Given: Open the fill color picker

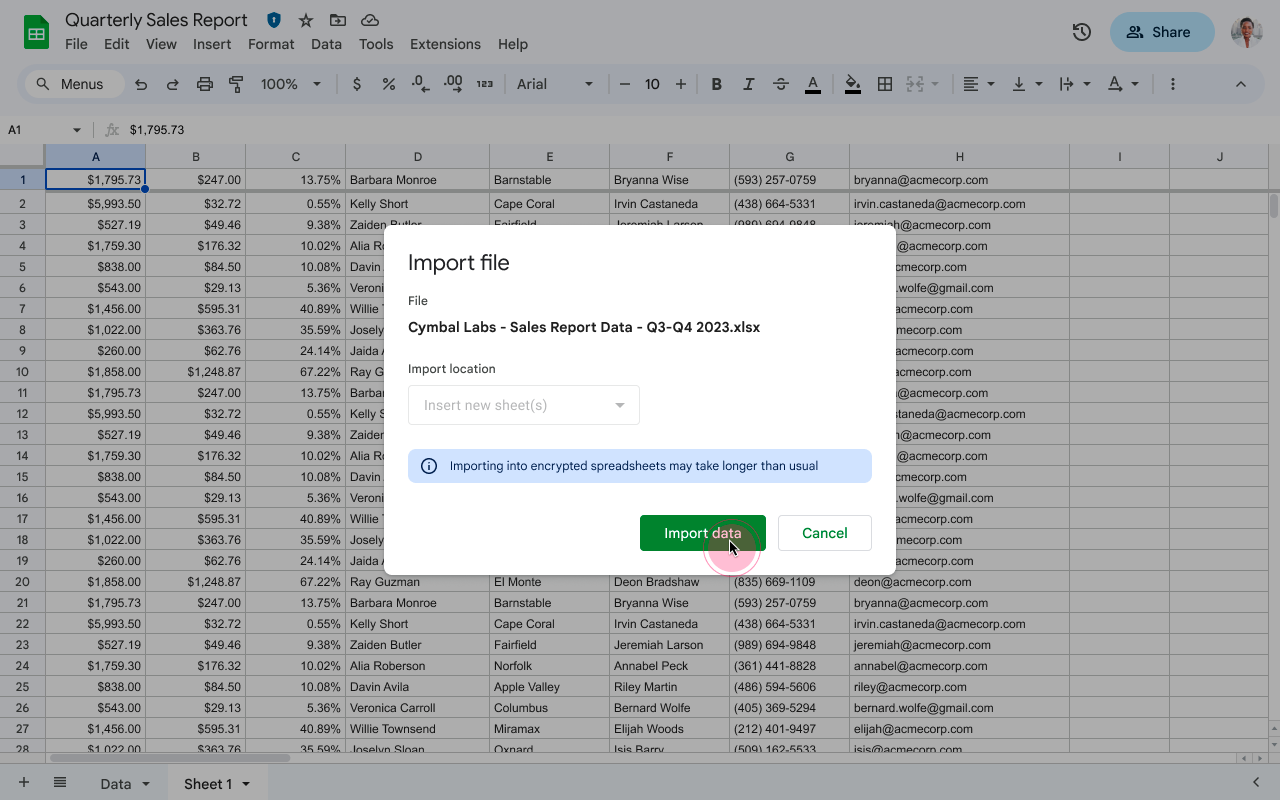Looking at the screenshot, I should 852,84.
